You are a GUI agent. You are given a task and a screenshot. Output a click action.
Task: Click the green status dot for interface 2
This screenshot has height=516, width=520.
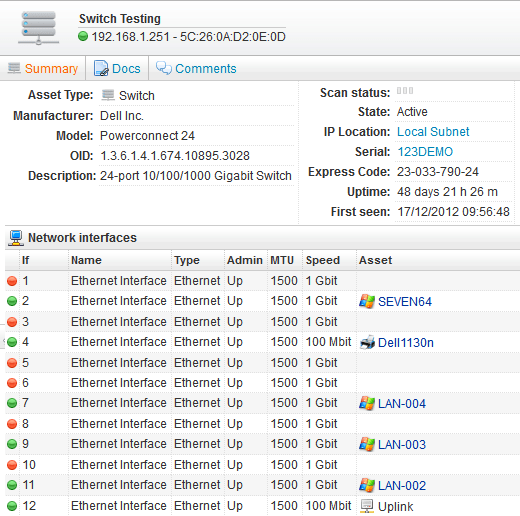pyautogui.click(x=12, y=301)
